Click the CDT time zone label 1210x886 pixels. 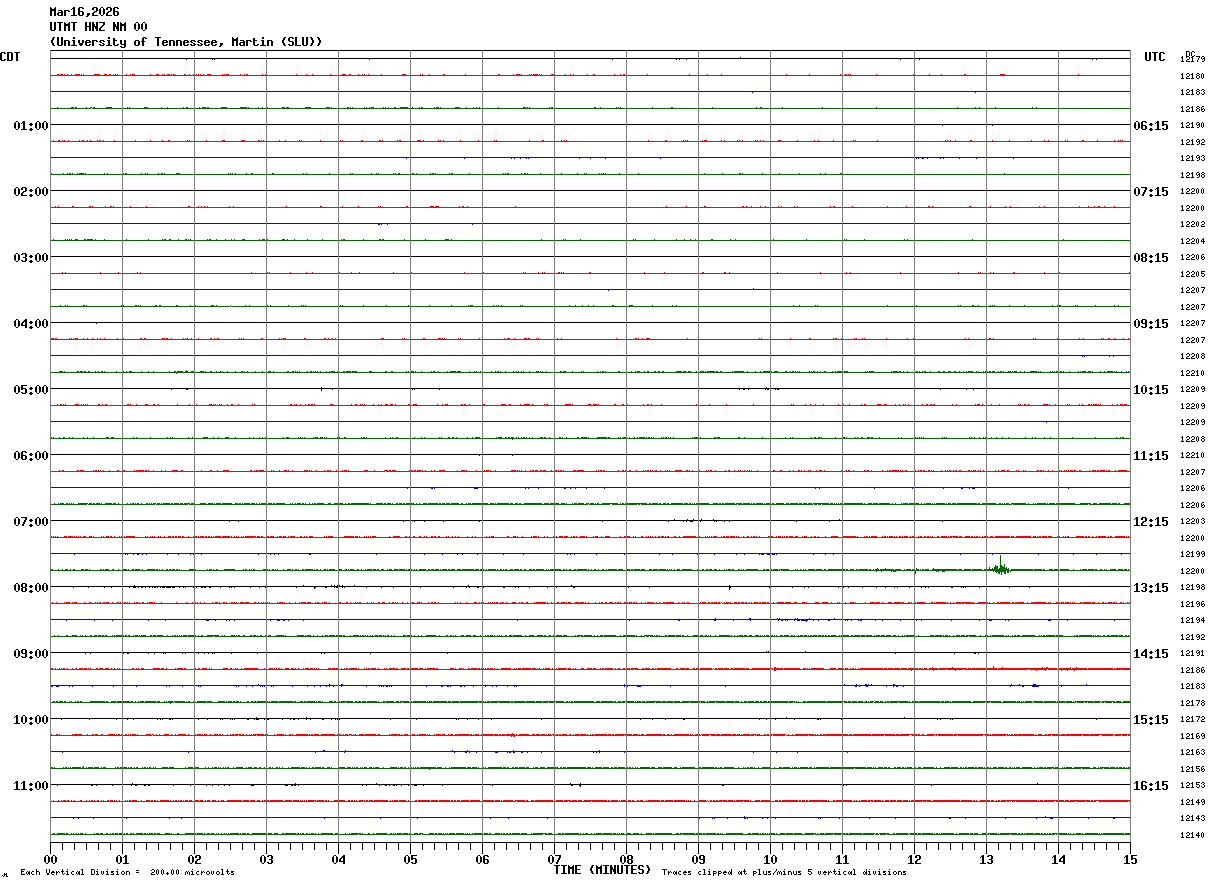(10, 57)
